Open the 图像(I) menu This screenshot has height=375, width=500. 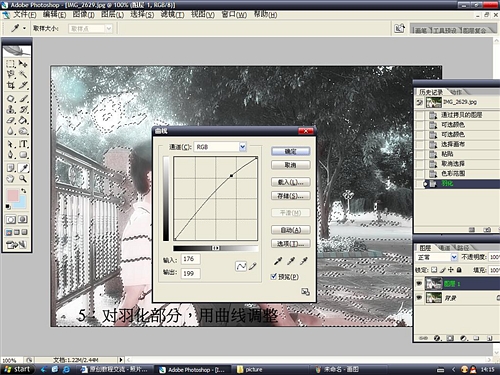83,15
